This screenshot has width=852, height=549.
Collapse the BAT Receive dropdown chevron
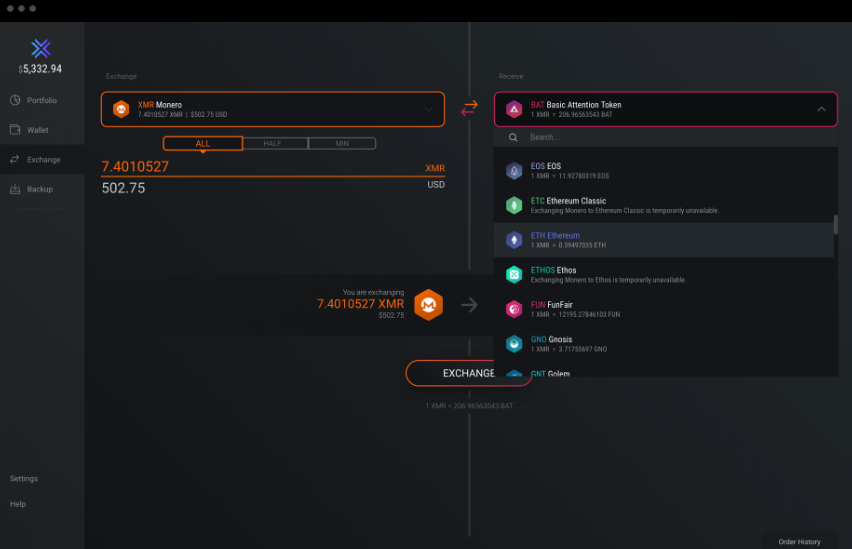click(822, 109)
